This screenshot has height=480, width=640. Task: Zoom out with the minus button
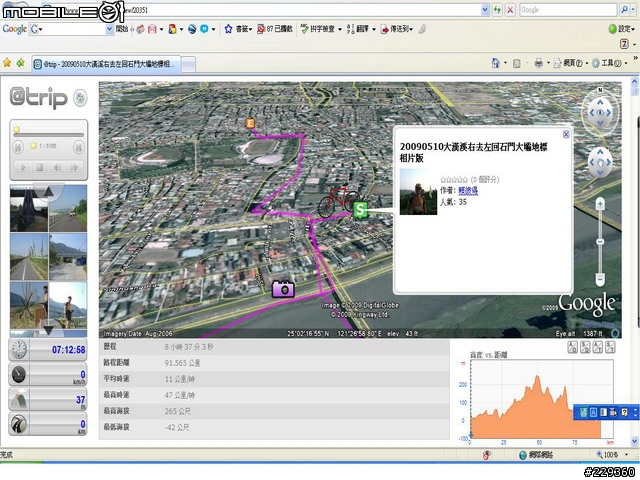tap(600, 280)
